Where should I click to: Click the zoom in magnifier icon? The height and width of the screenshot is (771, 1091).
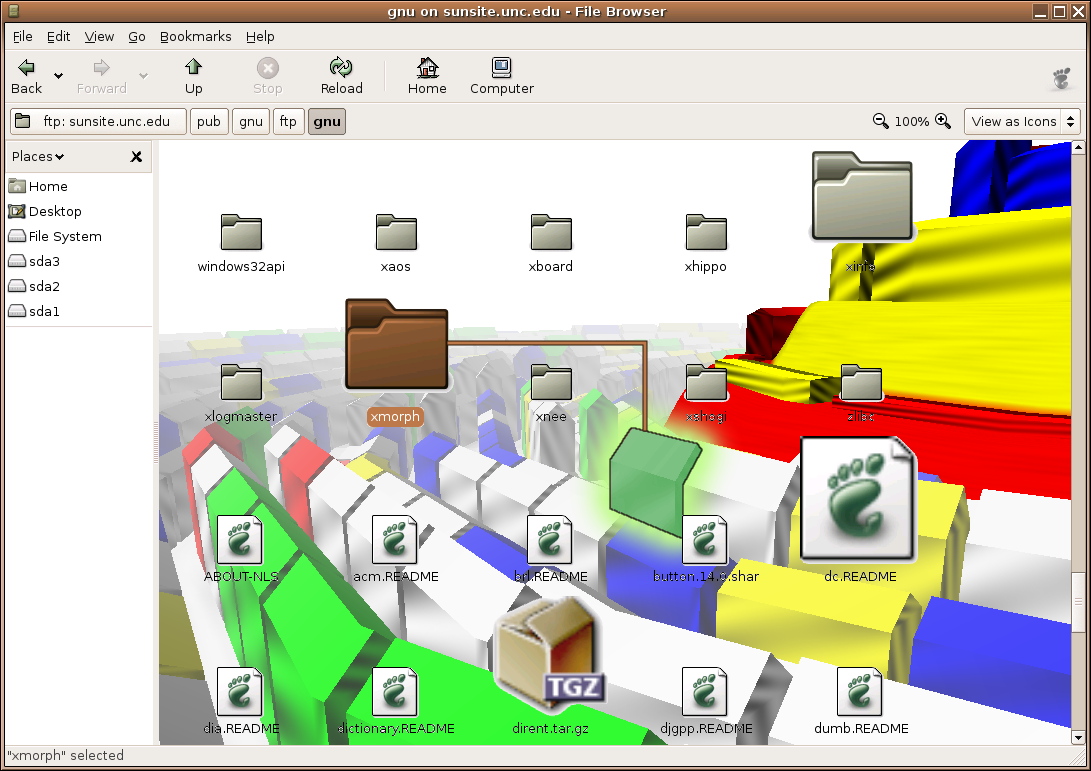click(942, 121)
